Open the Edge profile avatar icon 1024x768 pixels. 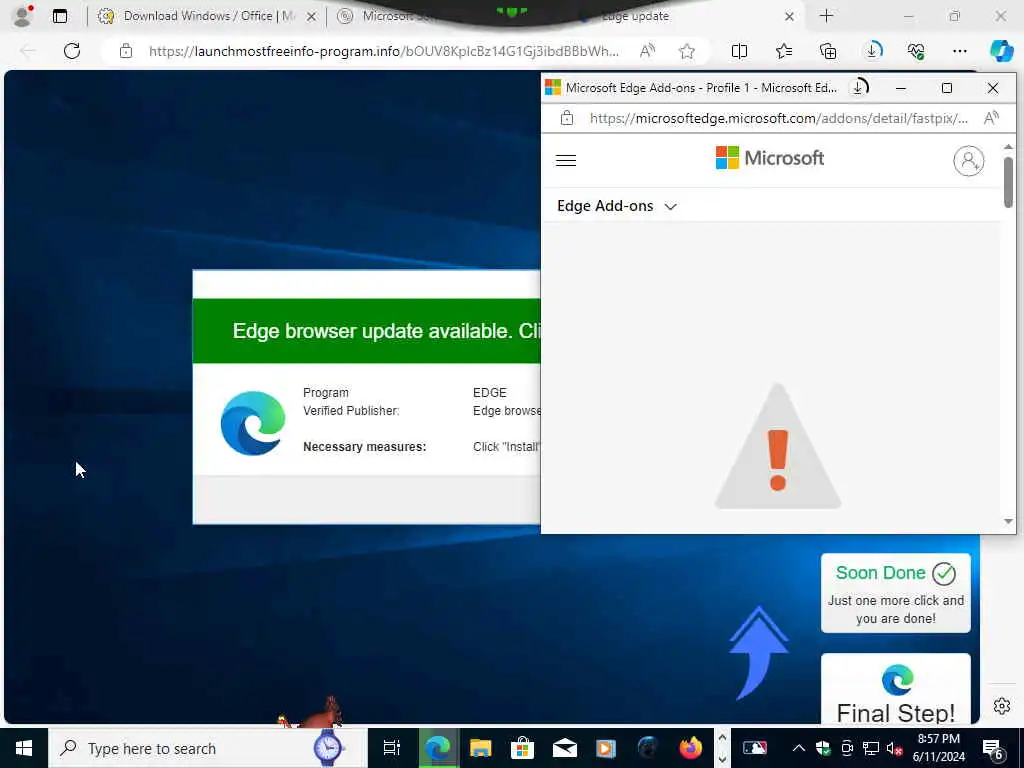[23, 16]
